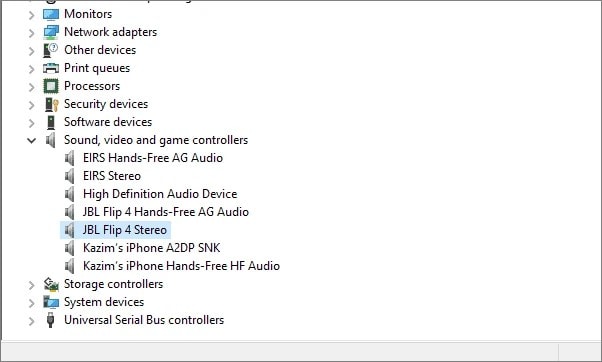Expand the Storage controllers node
This screenshot has height=362, width=602.
31,285
